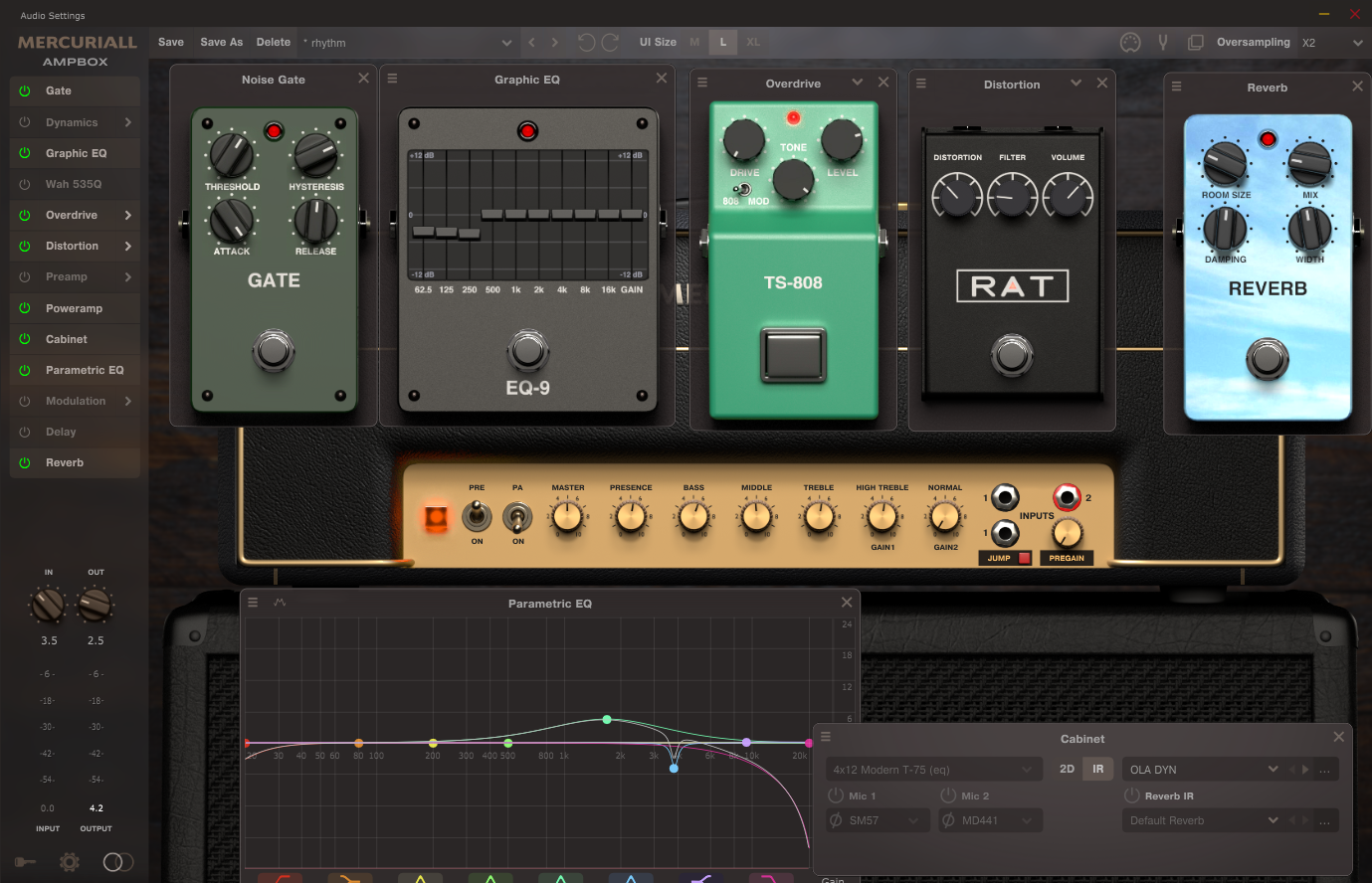Select Poweramp in the sidebar
The image size is (1372, 883).
[74, 308]
